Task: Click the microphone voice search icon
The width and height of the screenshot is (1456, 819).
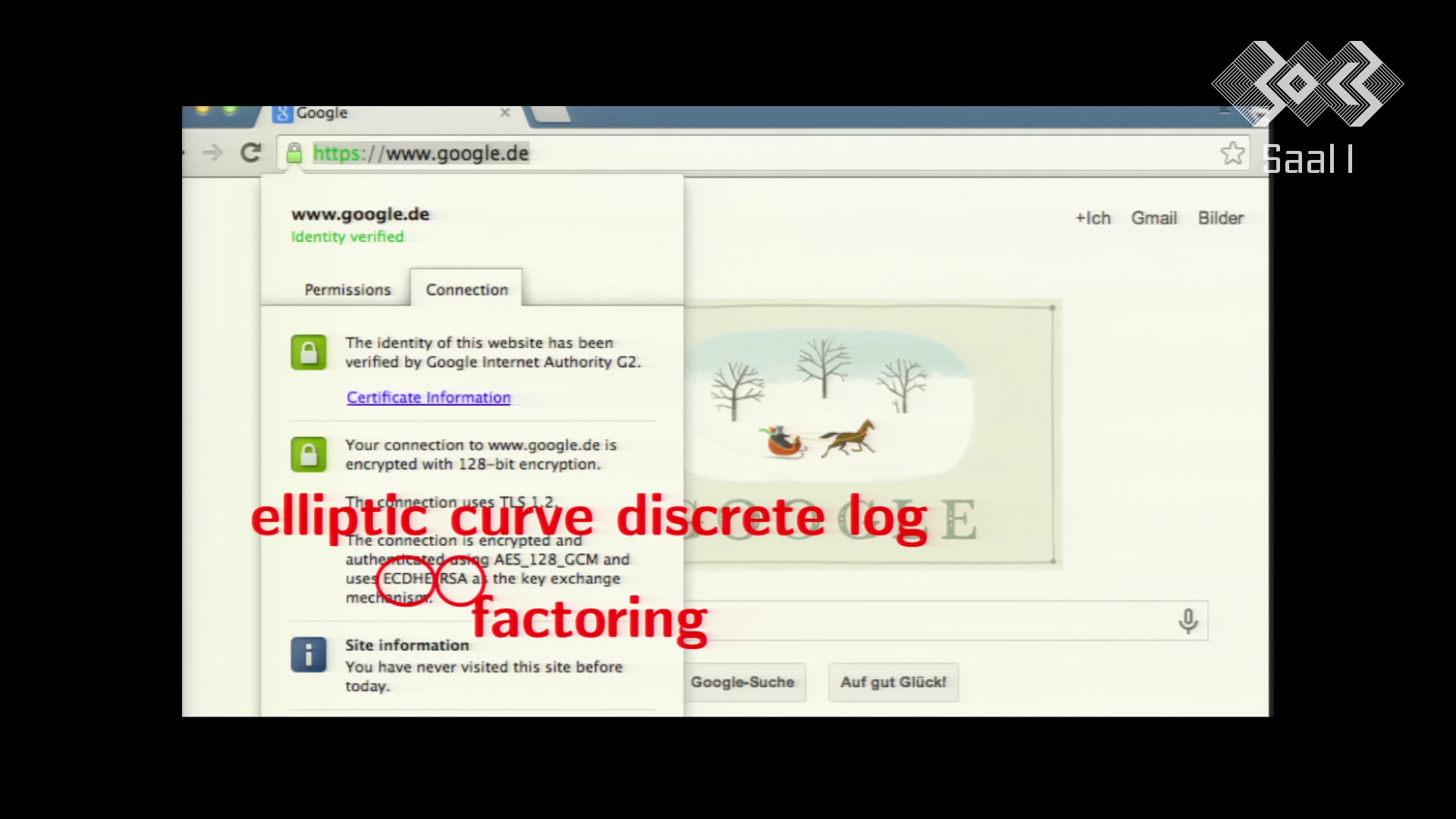Action: coord(1188,621)
